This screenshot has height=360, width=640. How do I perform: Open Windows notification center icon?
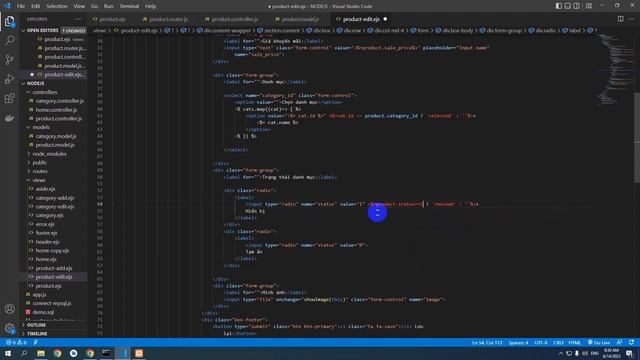tap(629, 353)
